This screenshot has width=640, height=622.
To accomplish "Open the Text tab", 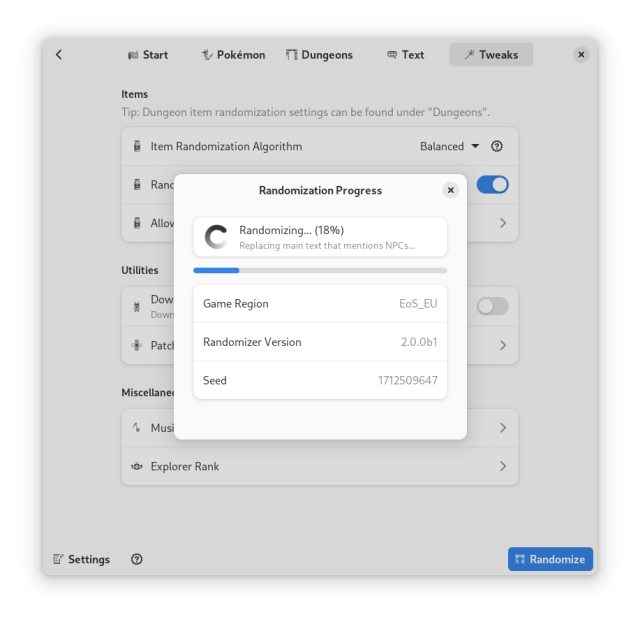I will pyautogui.click(x=405, y=55).
